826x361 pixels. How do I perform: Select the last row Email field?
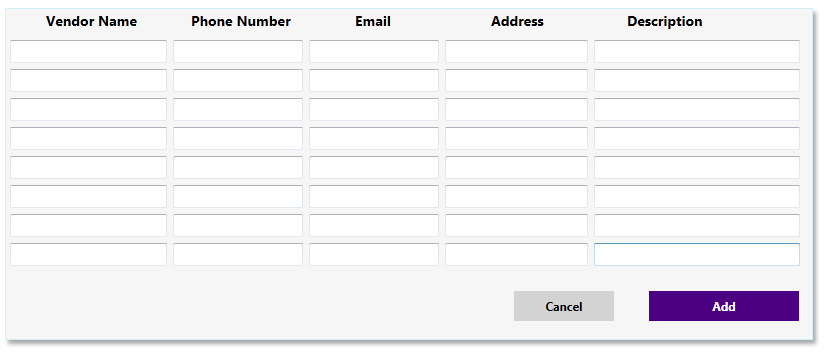coord(373,254)
